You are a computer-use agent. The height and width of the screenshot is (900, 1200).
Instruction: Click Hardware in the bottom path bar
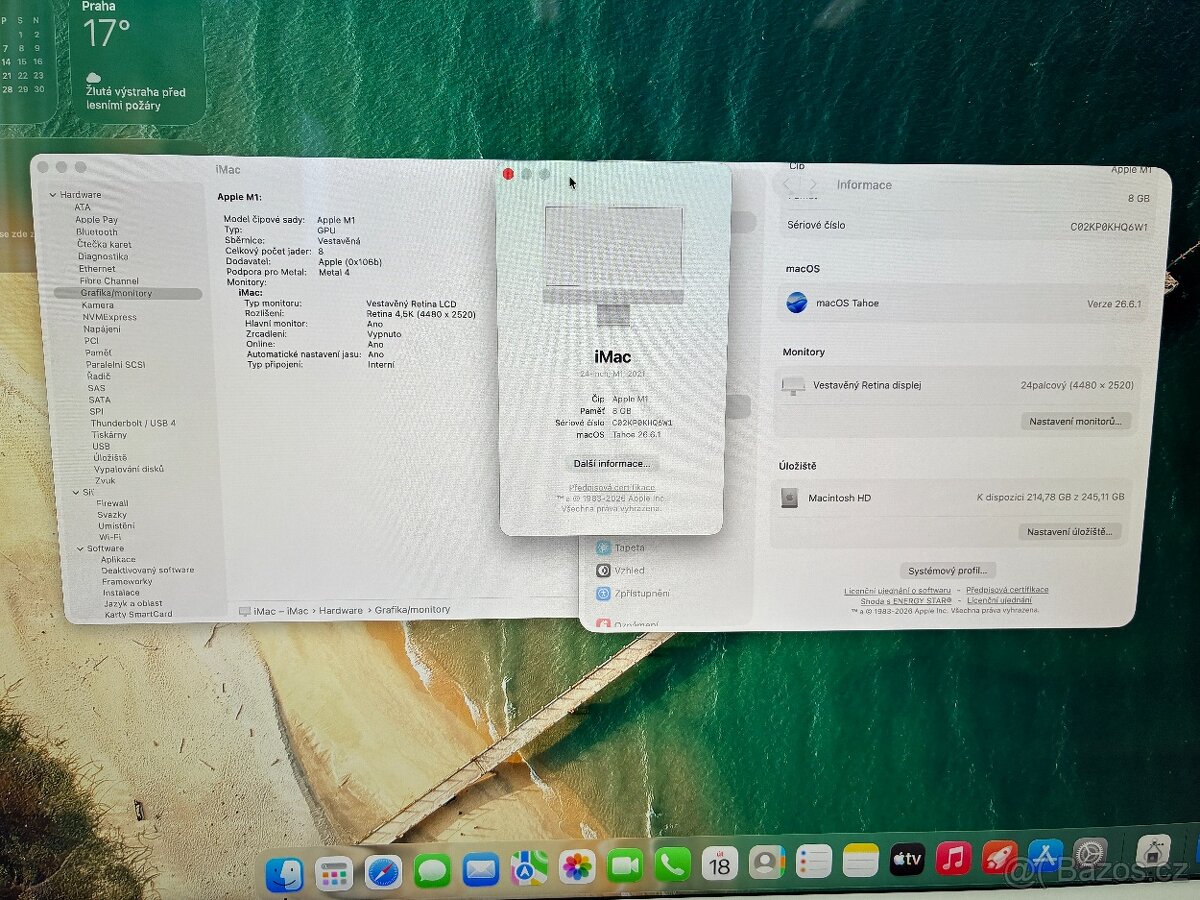click(x=342, y=610)
